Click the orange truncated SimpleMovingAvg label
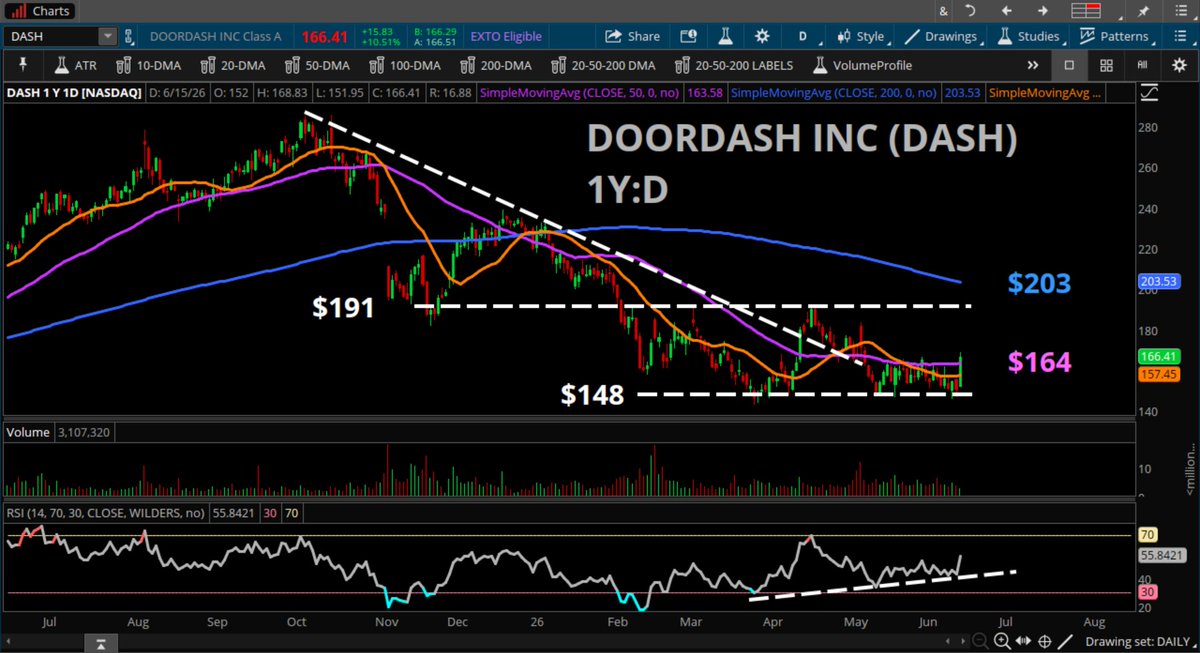 tap(1044, 93)
